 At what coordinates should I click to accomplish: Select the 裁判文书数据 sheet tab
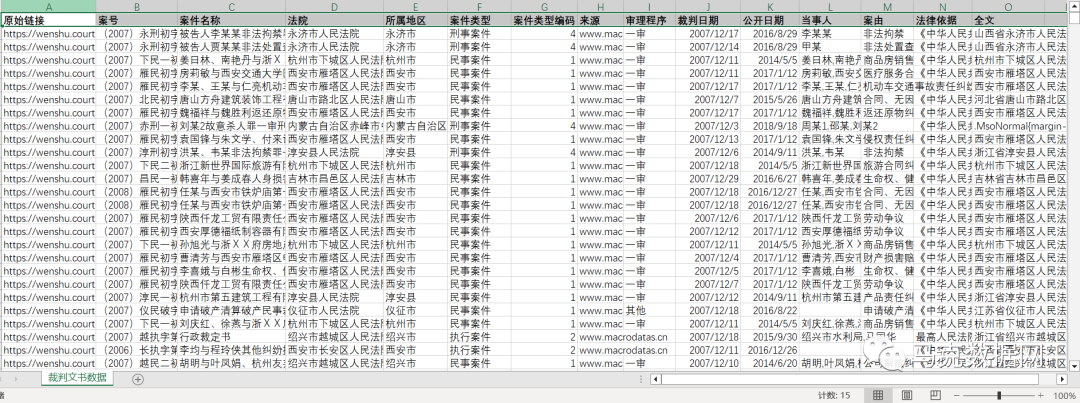click(77, 378)
